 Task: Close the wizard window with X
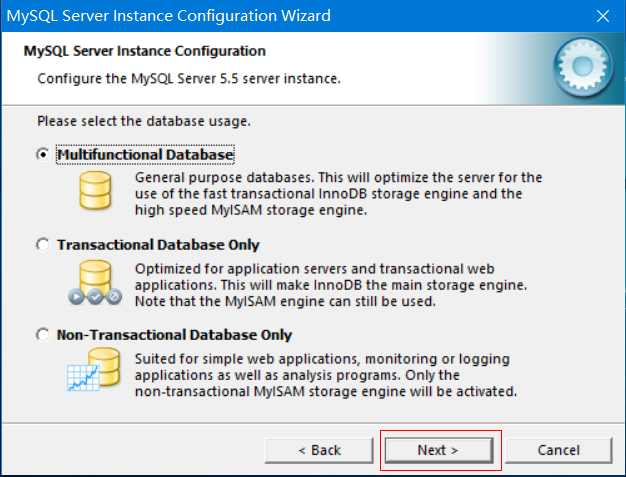pos(602,16)
